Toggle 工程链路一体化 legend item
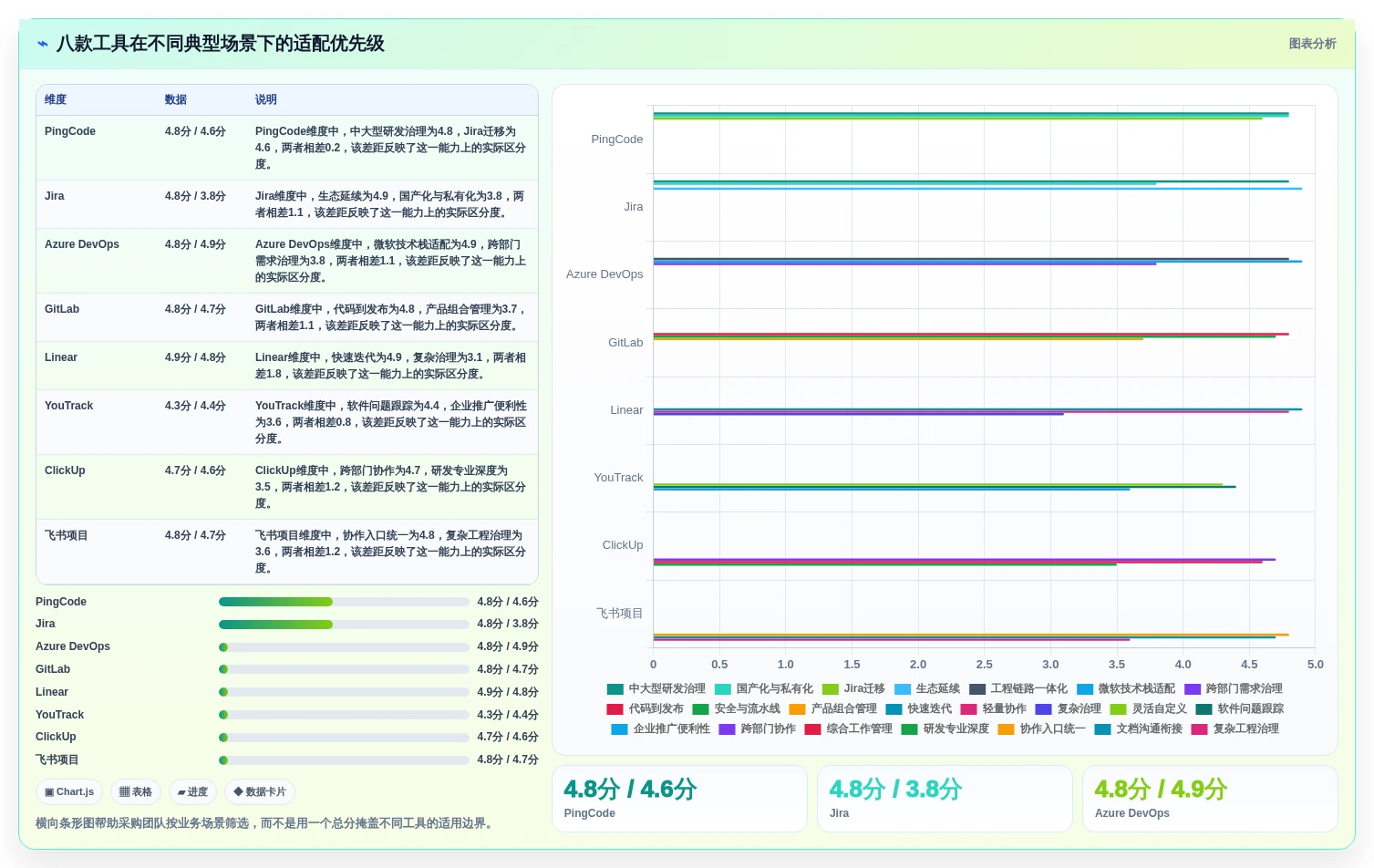This screenshot has height=868, width=1374. click(x=1018, y=689)
